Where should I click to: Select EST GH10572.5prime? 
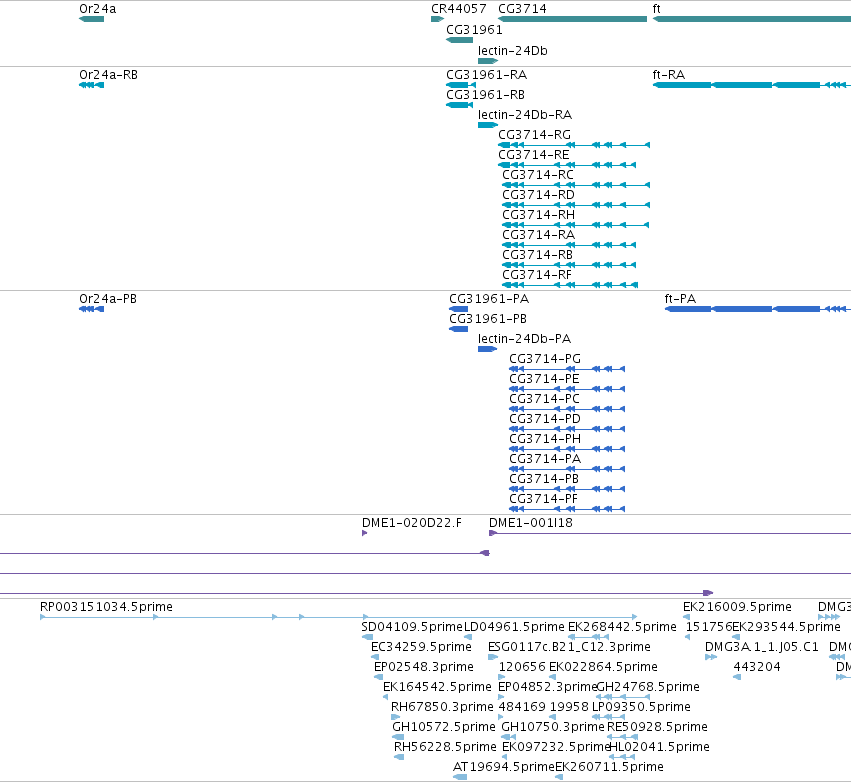coord(398,737)
